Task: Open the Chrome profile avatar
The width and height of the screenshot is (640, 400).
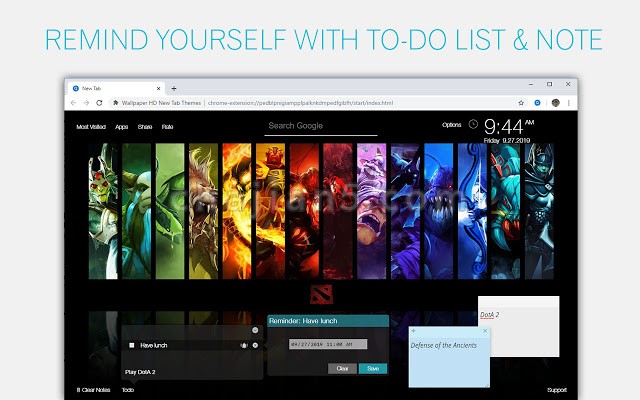Action: click(x=556, y=103)
